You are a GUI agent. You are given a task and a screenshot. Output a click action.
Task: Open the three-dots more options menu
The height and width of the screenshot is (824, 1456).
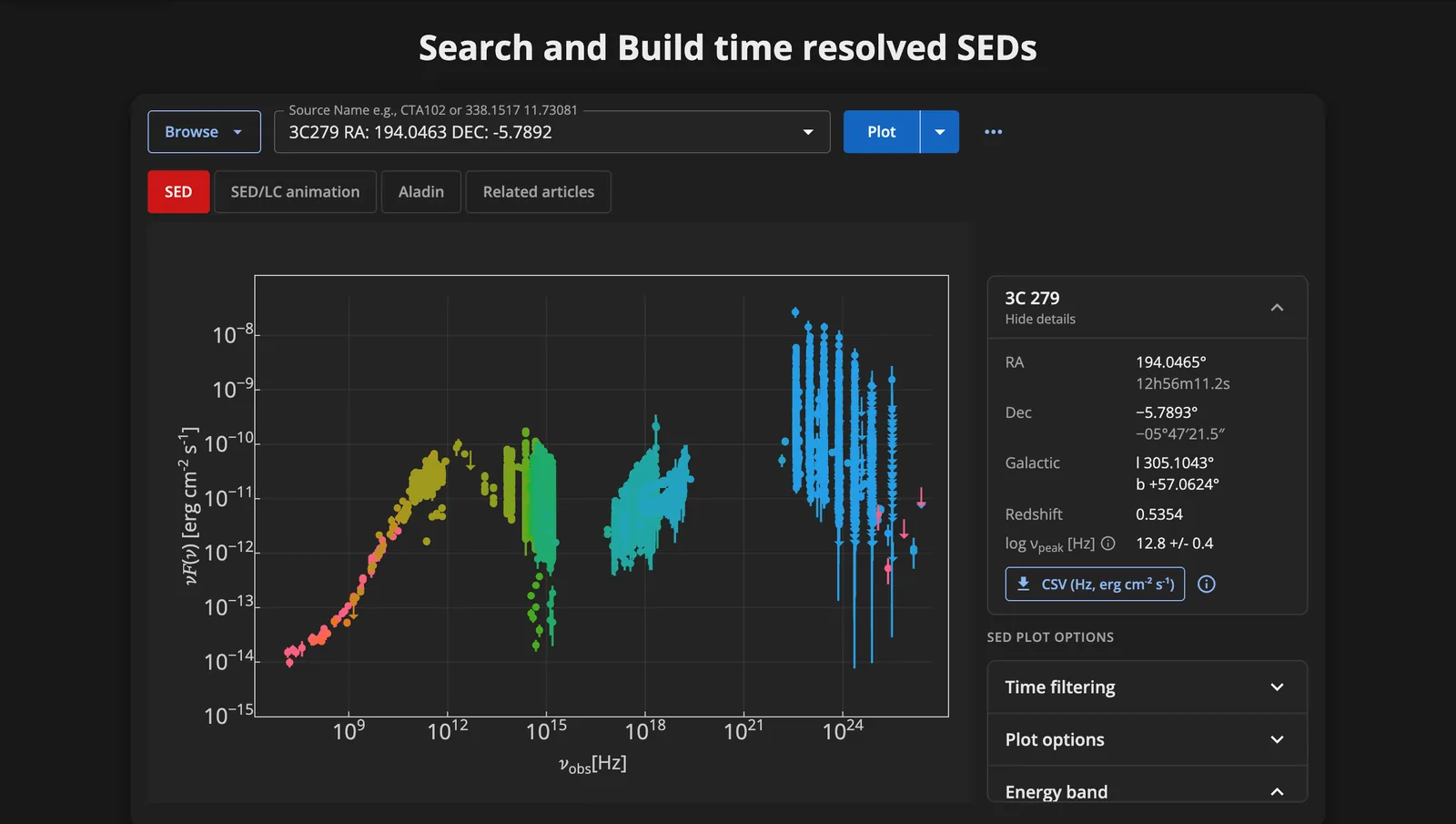click(993, 132)
